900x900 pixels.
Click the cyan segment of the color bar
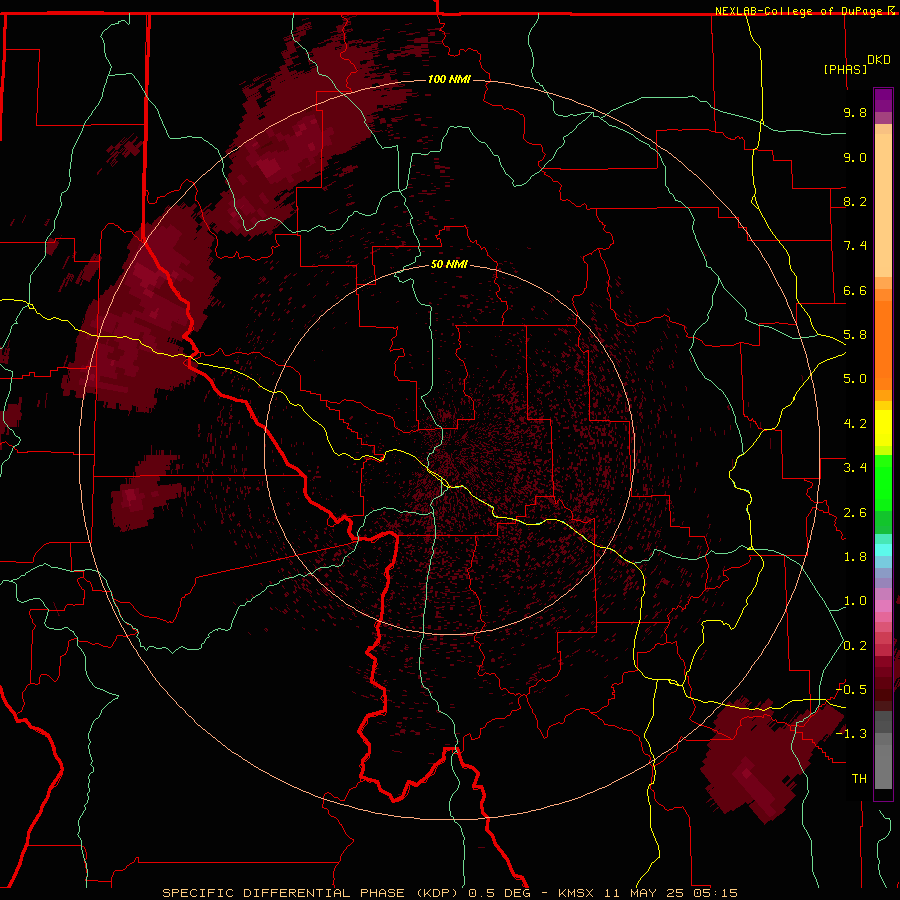click(883, 549)
